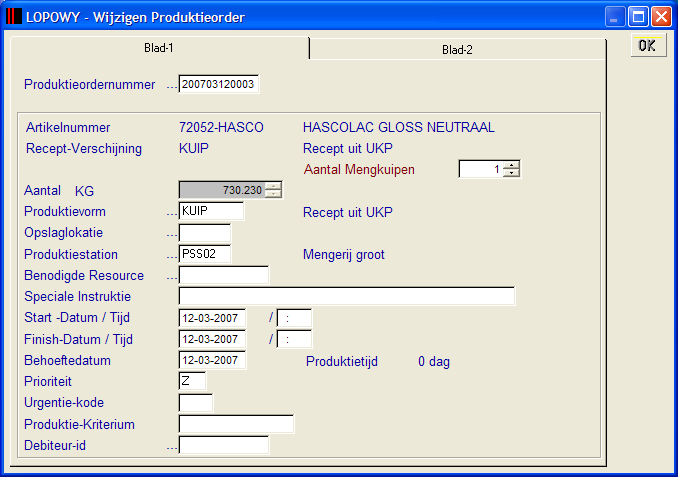Screen dimensions: 678x477
Task: Click the LOPOWY title bar application icon
Action: [13, 16]
